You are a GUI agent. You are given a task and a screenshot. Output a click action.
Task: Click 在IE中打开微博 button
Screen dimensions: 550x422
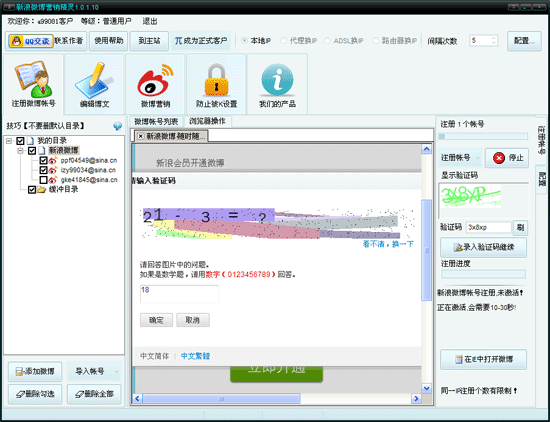click(x=483, y=360)
